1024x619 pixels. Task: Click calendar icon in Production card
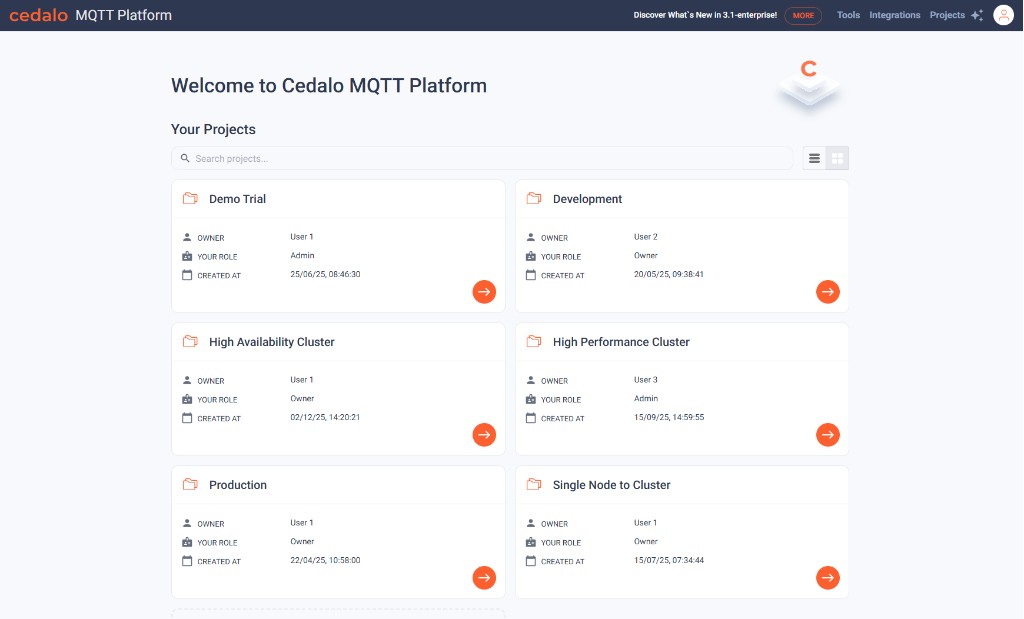click(187, 561)
